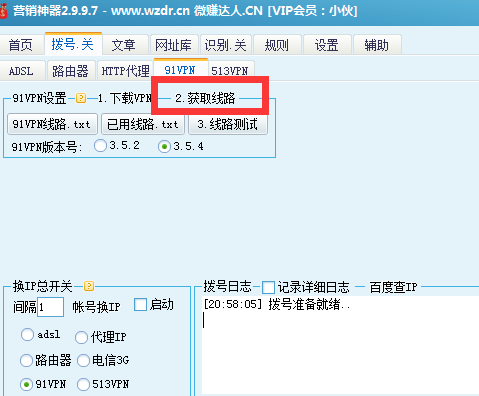Switch to the 首页 tab
Screen dimensions: 479x396
(x=21, y=45)
